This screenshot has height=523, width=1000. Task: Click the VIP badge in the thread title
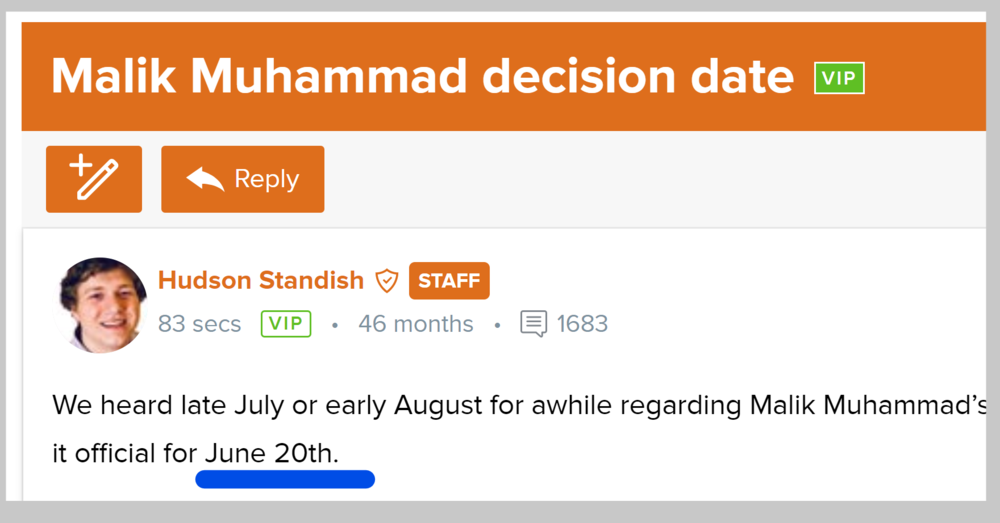(839, 77)
